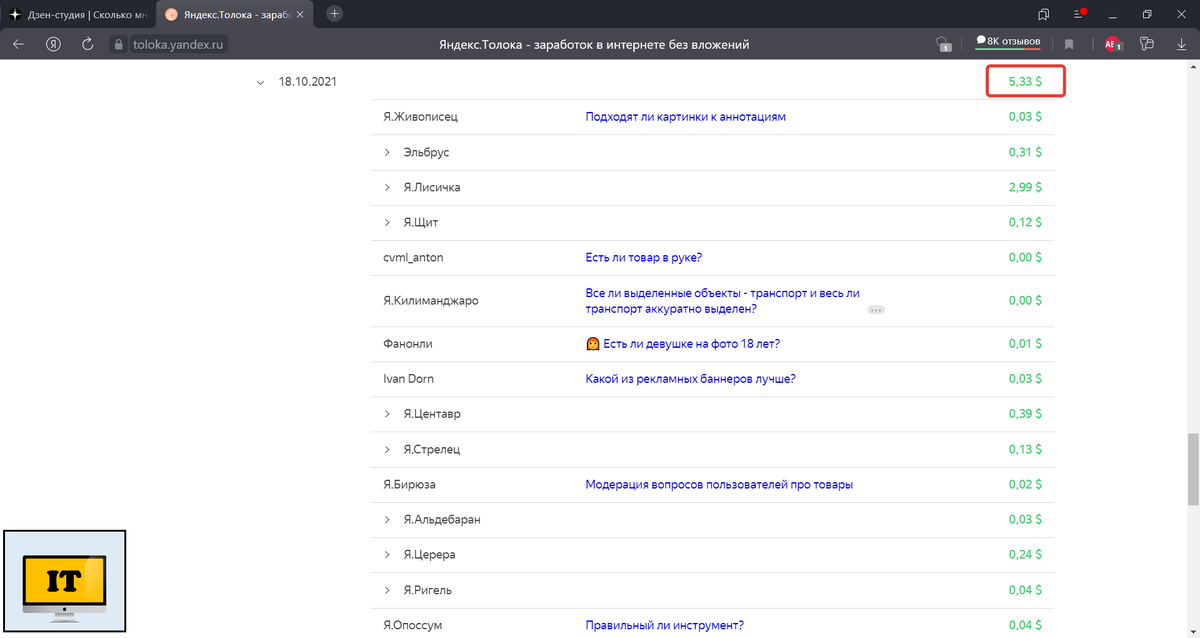Click the 0,31 $ amount for Эльбрус
Image resolution: width=1200 pixels, height=638 pixels.
coord(1025,152)
